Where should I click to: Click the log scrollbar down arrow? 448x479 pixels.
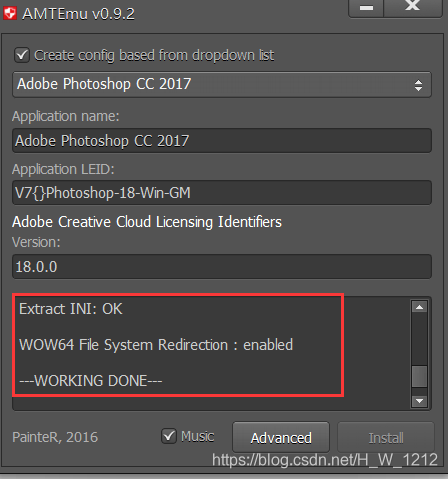pyautogui.click(x=419, y=401)
